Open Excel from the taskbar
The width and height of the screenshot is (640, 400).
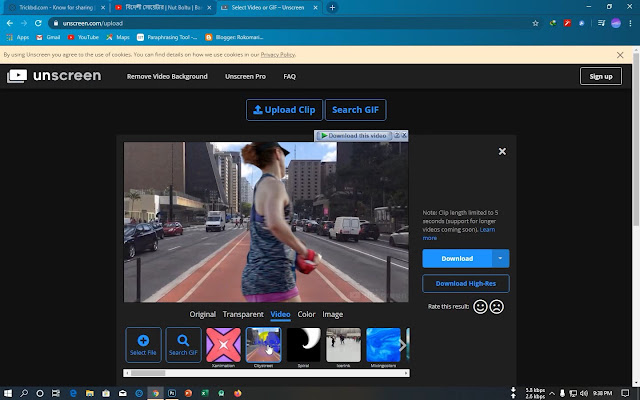click(x=205, y=393)
